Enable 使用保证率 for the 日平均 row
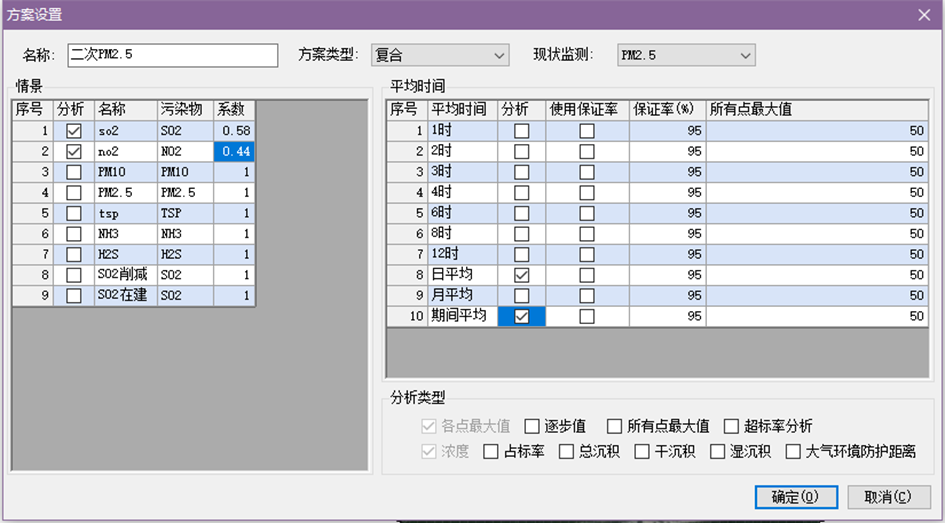 (x=587, y=275)
